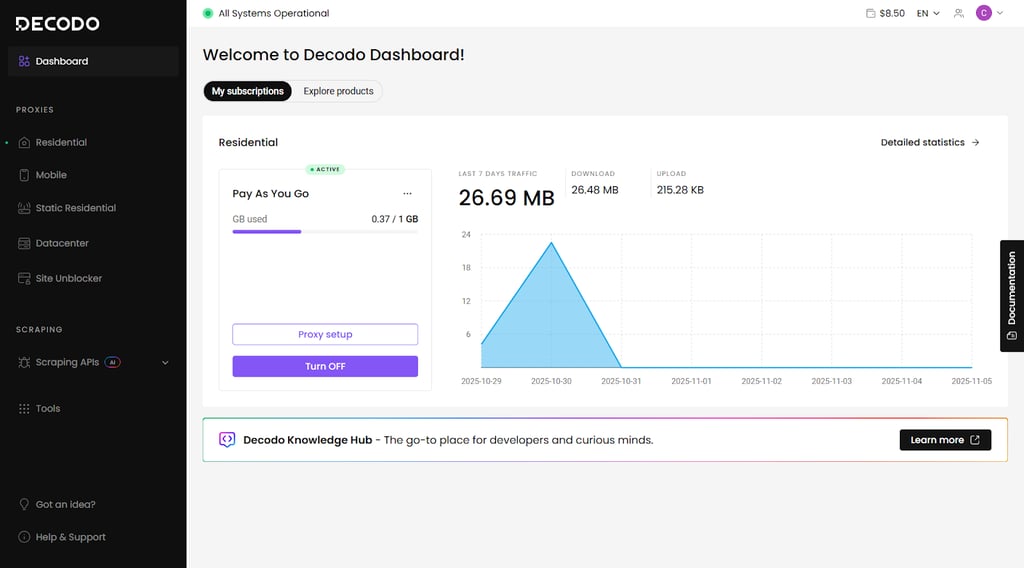Open Mobile proxies page
Image resolution: width=1024 pixels, height=568 pixels.
[51, 175]
